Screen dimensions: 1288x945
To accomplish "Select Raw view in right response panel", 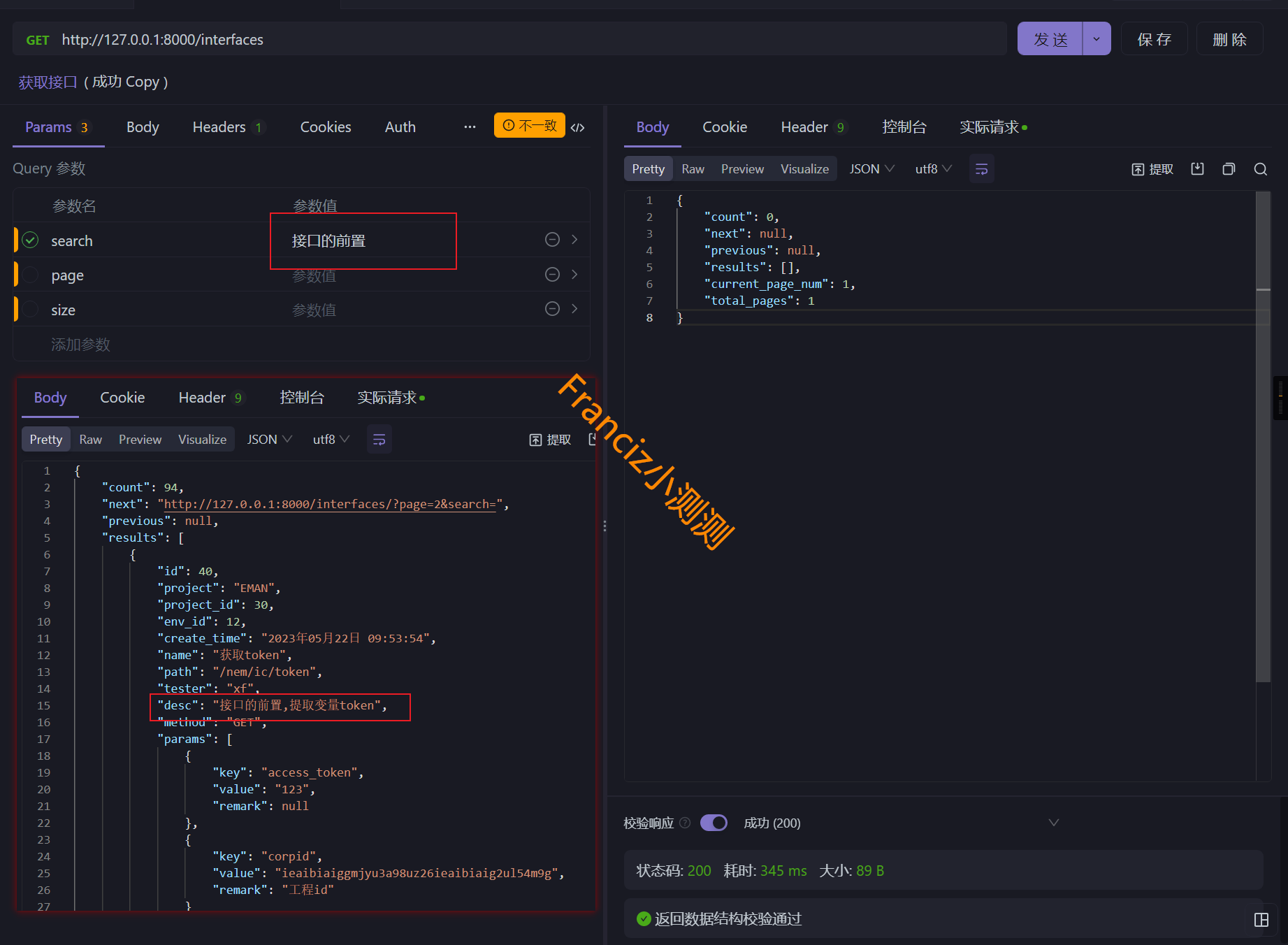I will tap(693, 169).
